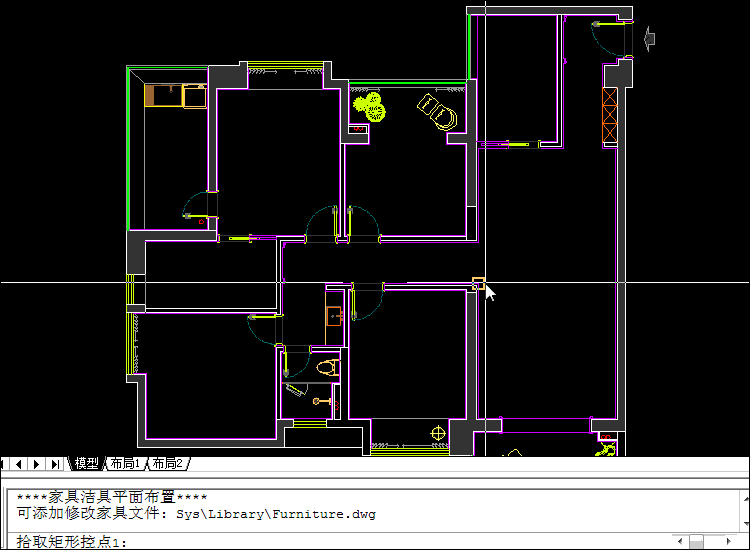
Task: Go to the previous layout tab arrow
Action: [18, 464]
